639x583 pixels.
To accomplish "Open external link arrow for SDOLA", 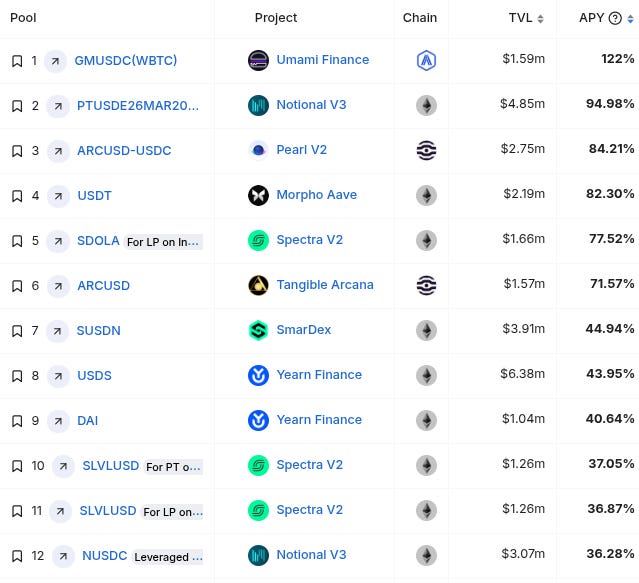I will [x=58, y=241].
